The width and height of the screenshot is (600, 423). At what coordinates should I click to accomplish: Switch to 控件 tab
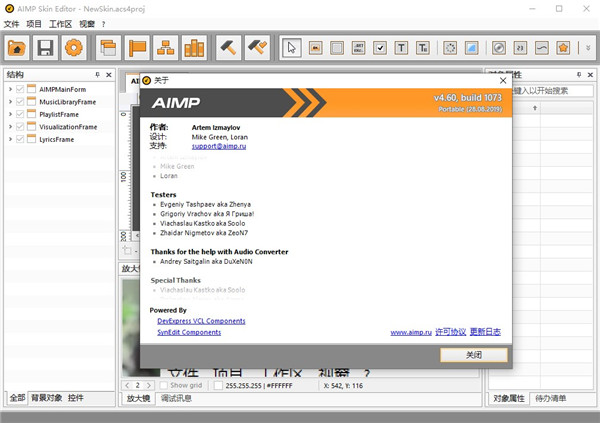[75, 398]
